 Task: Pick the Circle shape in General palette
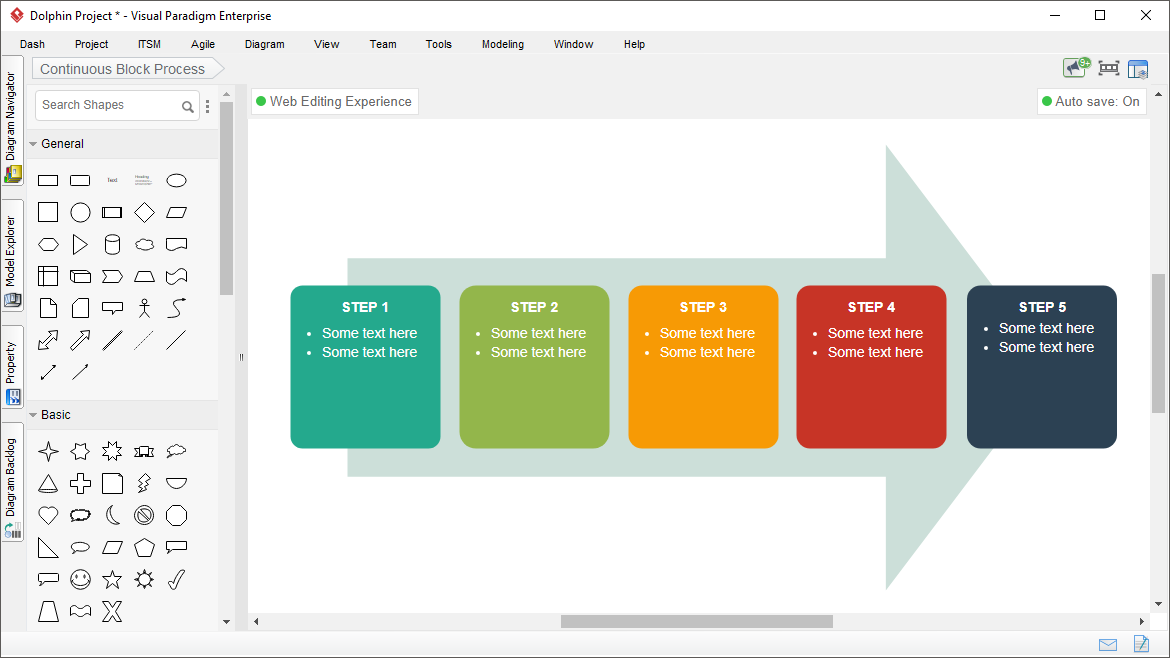[80, 213]
